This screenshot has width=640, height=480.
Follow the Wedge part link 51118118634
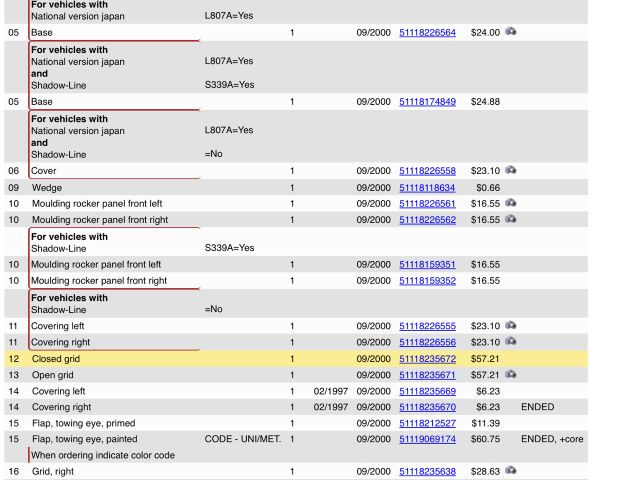point(427,188)
